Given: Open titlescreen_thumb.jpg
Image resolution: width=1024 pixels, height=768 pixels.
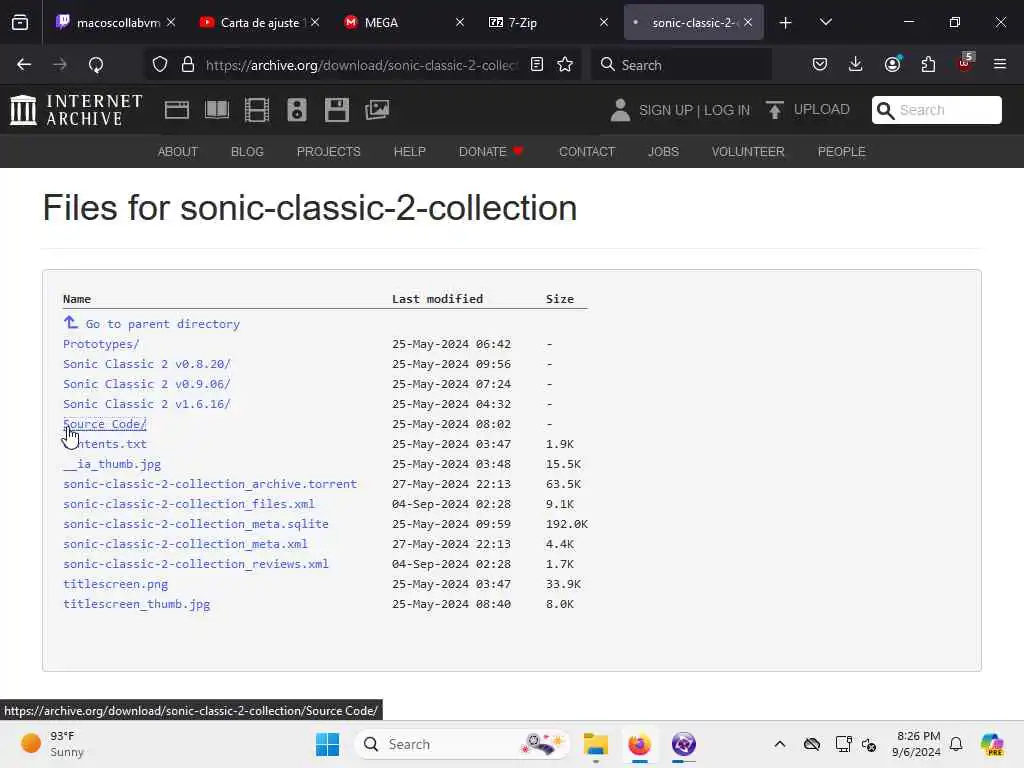Looking at the screenshot, I should (x=136, y=604).
